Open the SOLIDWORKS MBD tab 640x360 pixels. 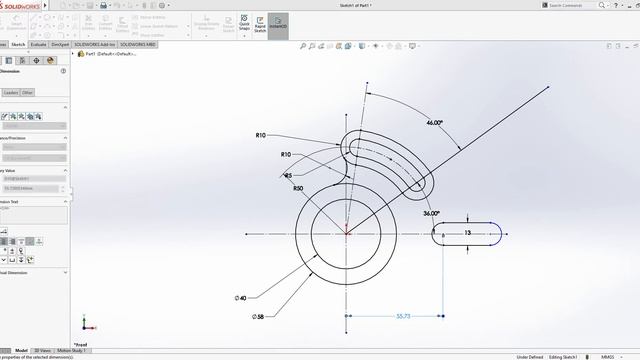coord(138,44)
